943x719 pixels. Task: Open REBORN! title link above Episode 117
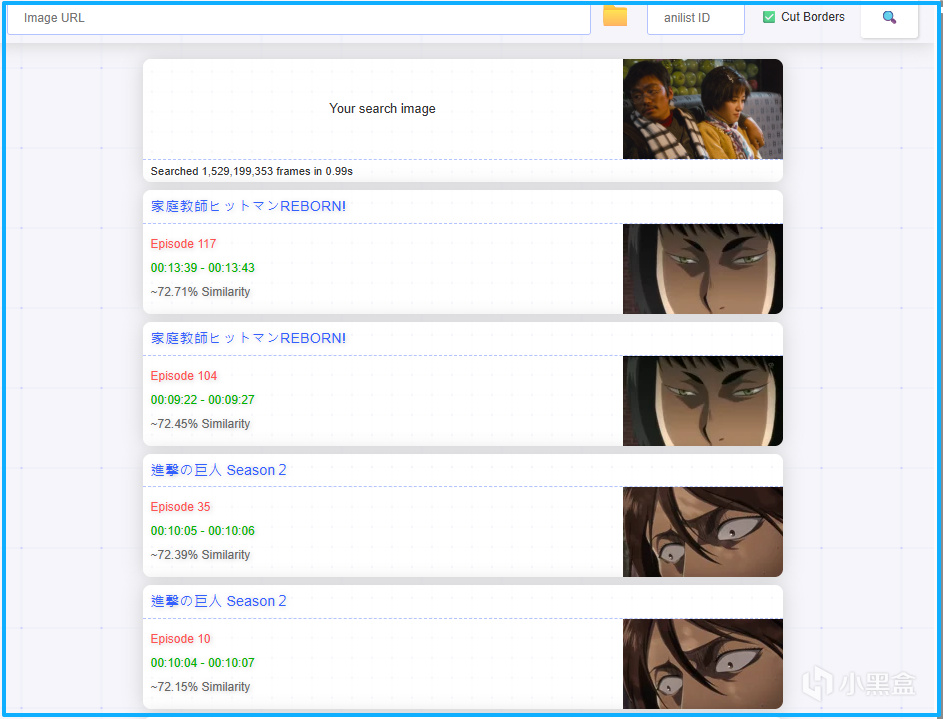(x=248, y=206)
